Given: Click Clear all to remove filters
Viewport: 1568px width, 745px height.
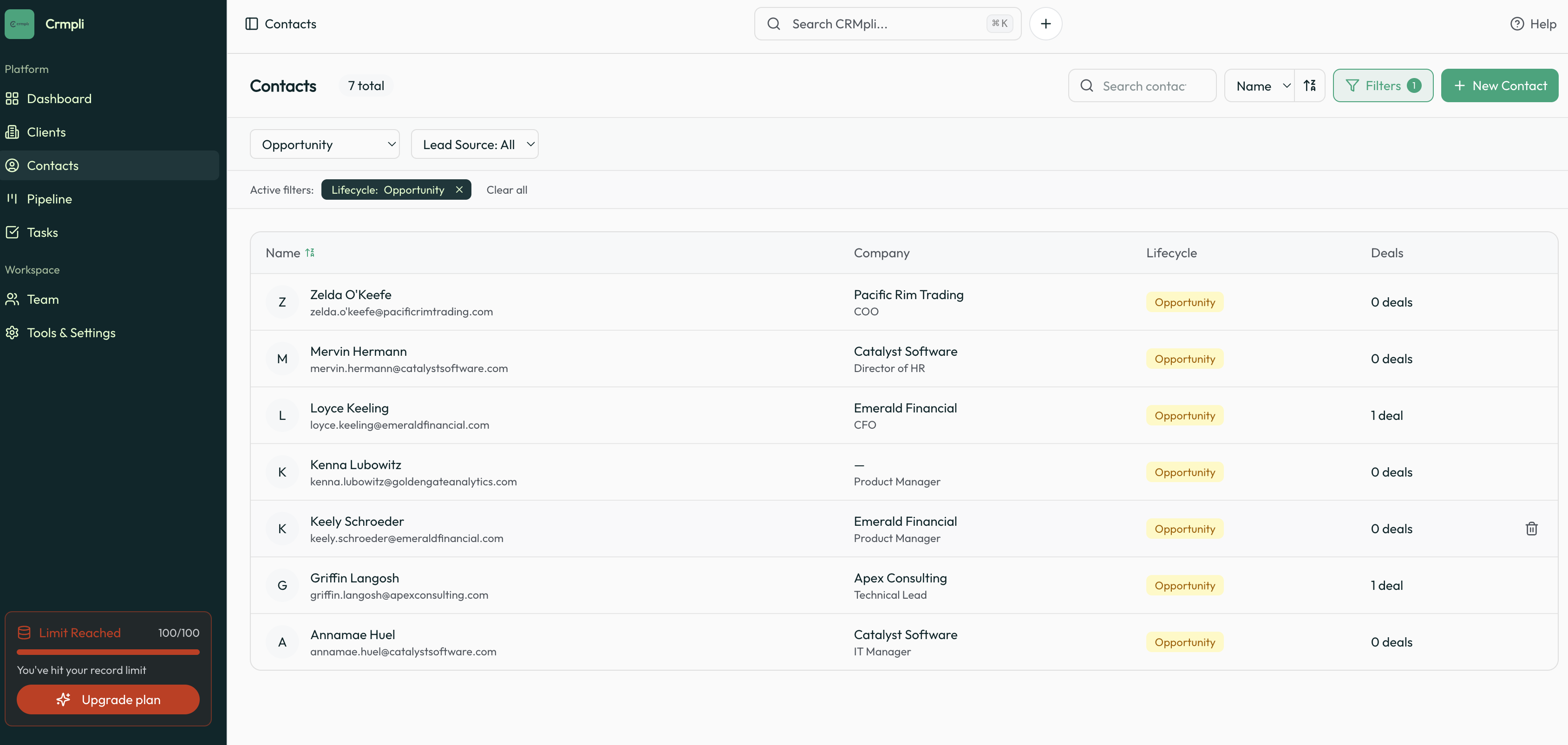Looking at the screenshot, I should click(506, 190).
